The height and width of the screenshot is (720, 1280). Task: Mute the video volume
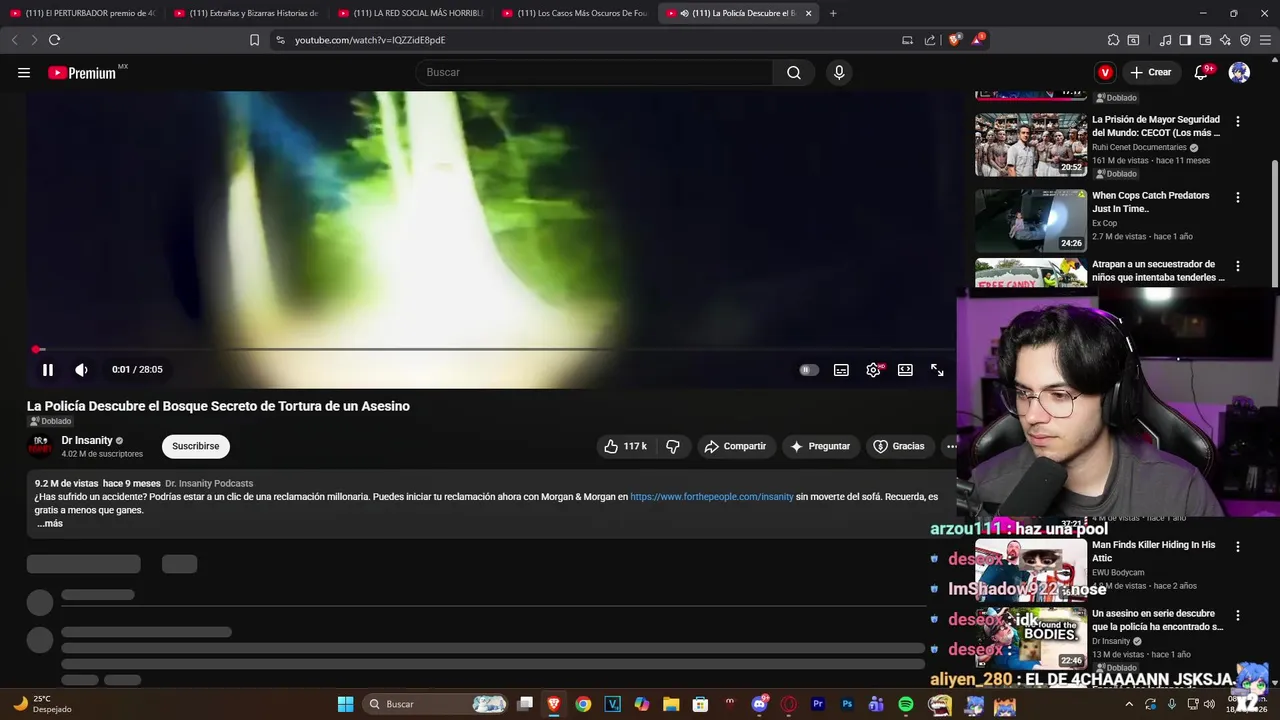(x=82, y=370)
